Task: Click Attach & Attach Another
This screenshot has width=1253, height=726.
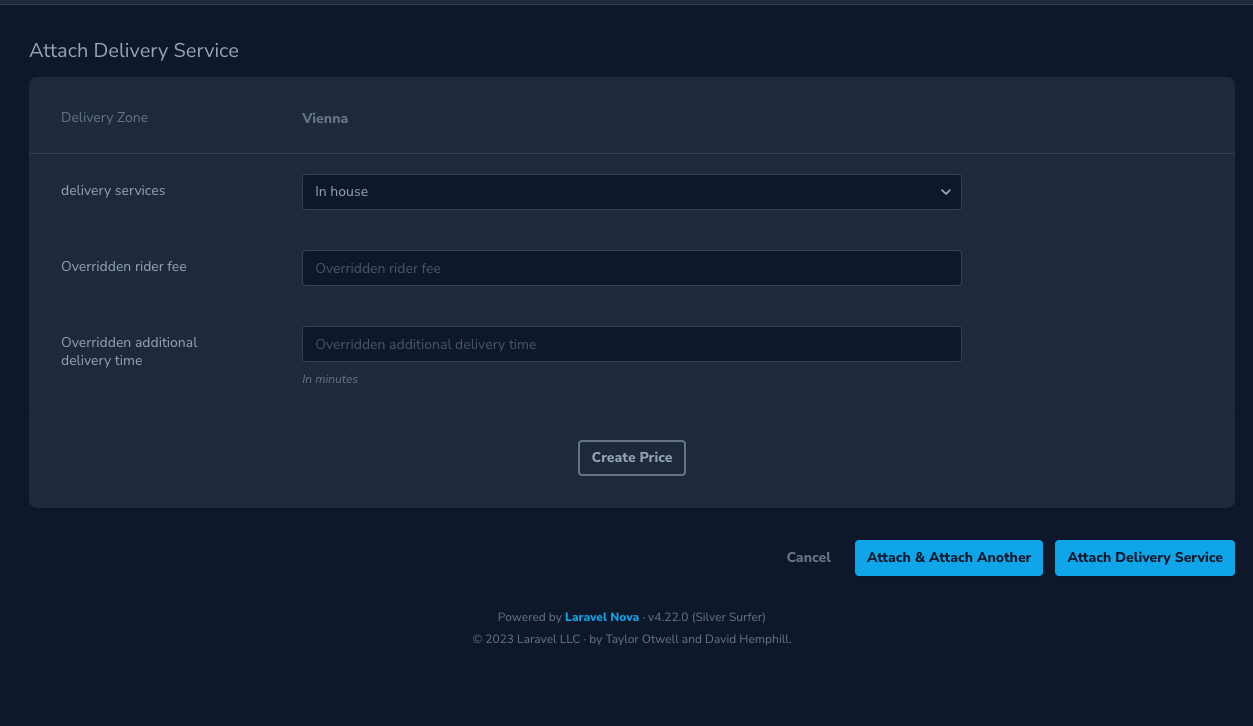Action: tap(948, 557)
